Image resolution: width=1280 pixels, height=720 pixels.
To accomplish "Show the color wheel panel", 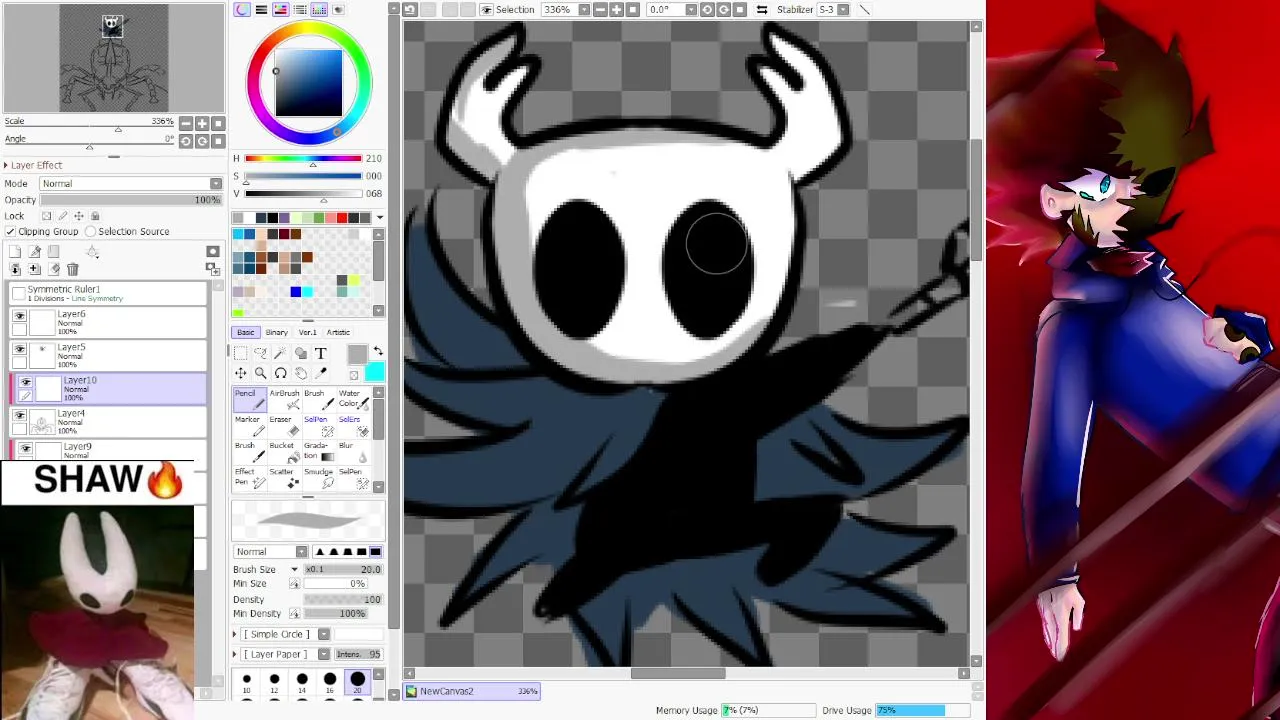I will pyautogui.click(x=242, y=9).
